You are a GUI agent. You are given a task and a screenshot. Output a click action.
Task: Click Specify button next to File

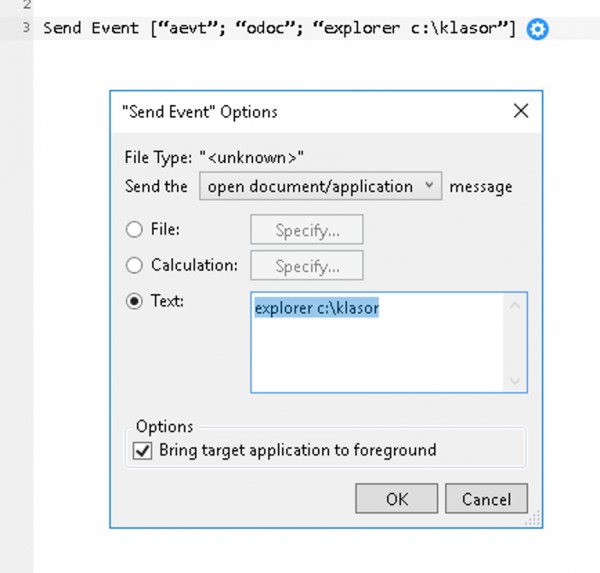pos(307,230)
